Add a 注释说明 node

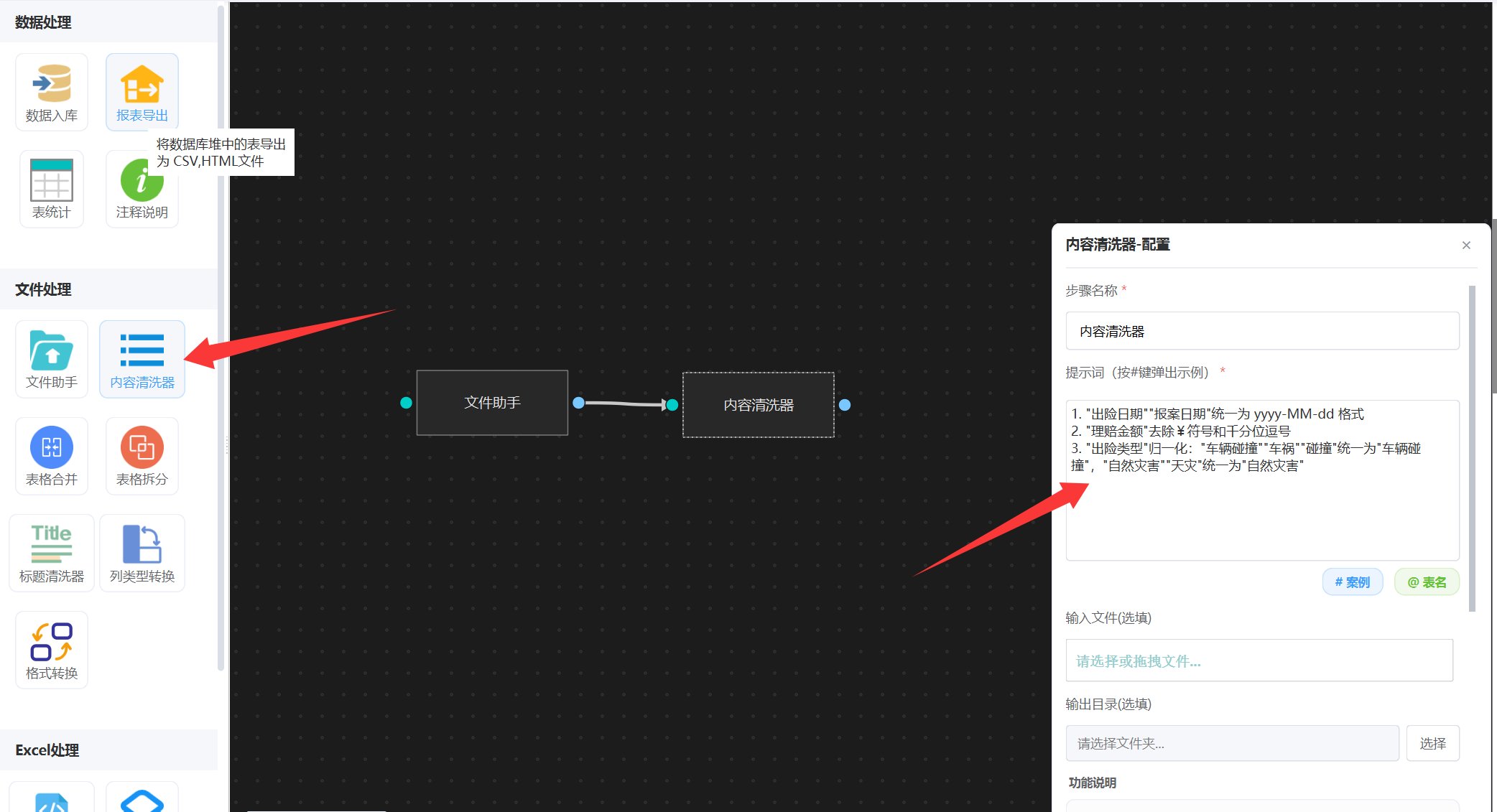point(142,189)
